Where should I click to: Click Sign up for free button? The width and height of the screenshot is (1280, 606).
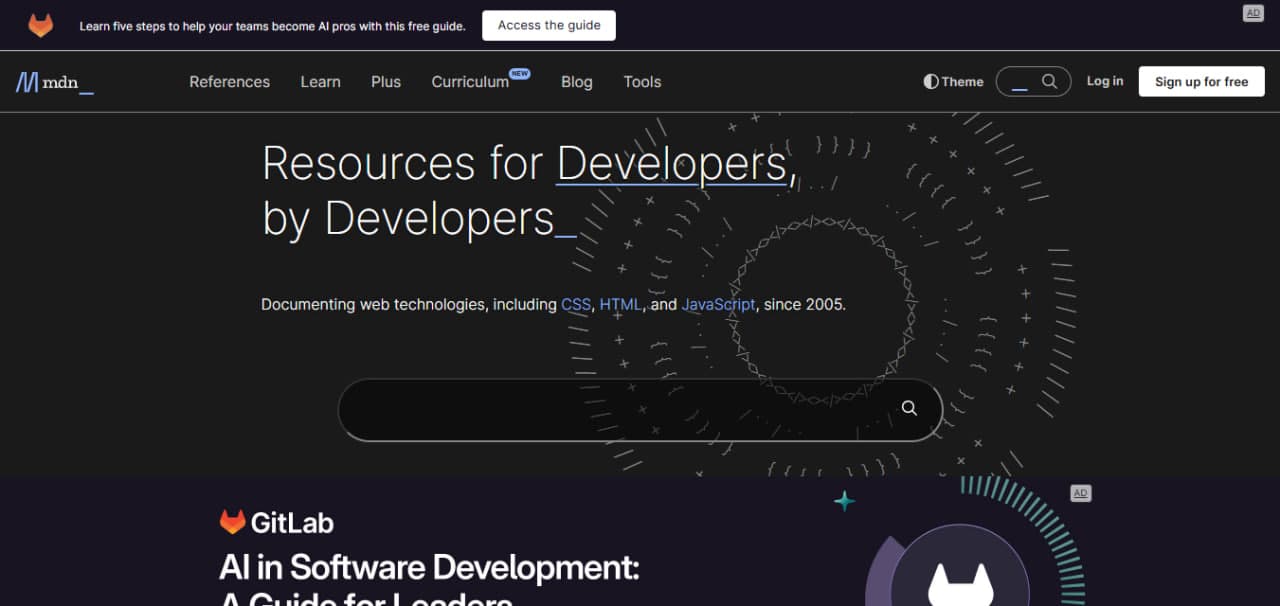[x=1201, y=82]
